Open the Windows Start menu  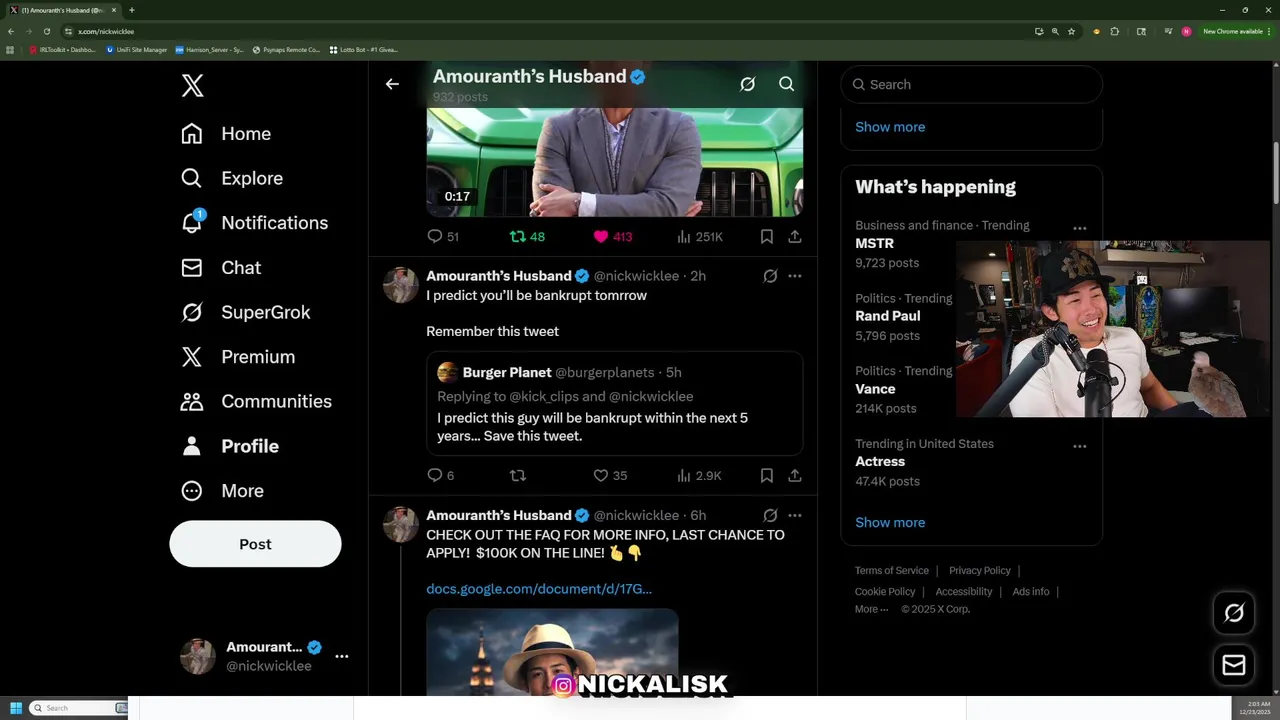point(16,708)
